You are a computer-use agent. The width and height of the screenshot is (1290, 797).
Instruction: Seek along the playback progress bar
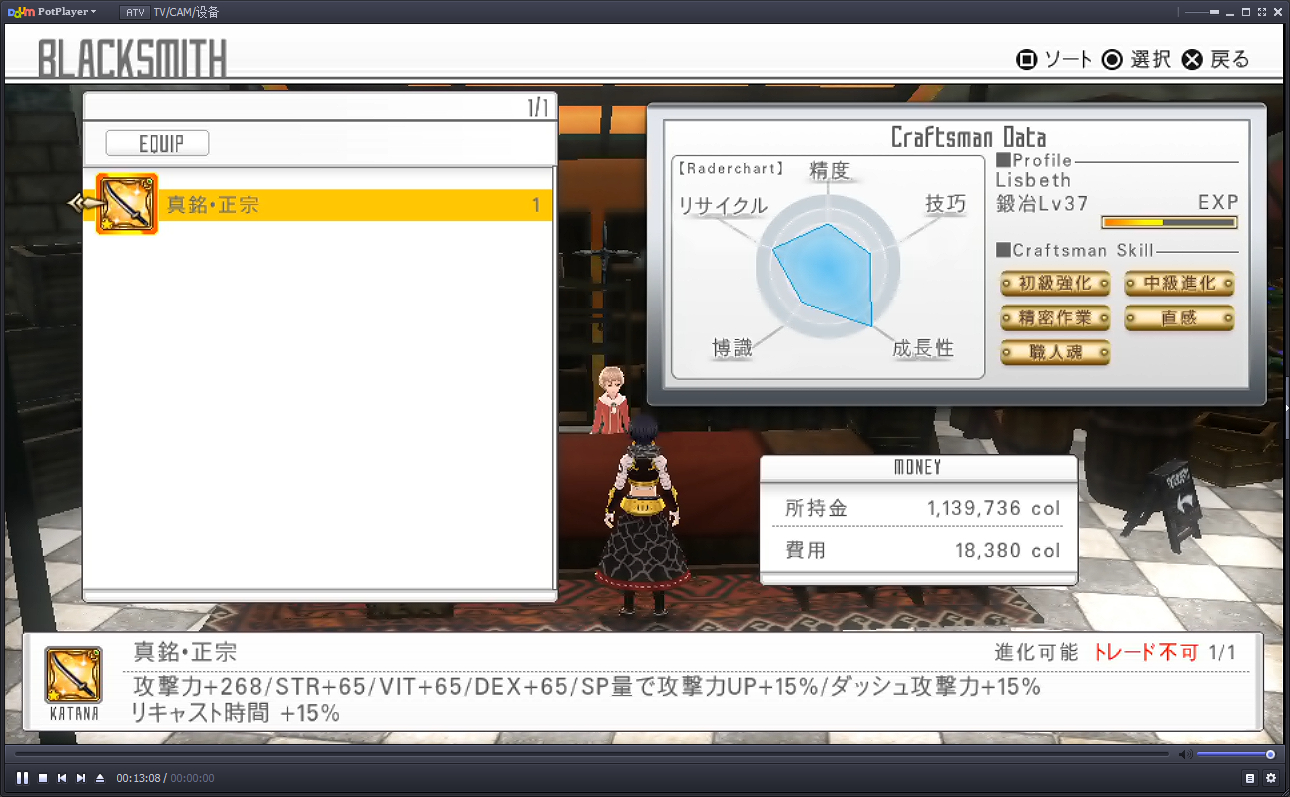pyautogui.click(x=590, y=754)
